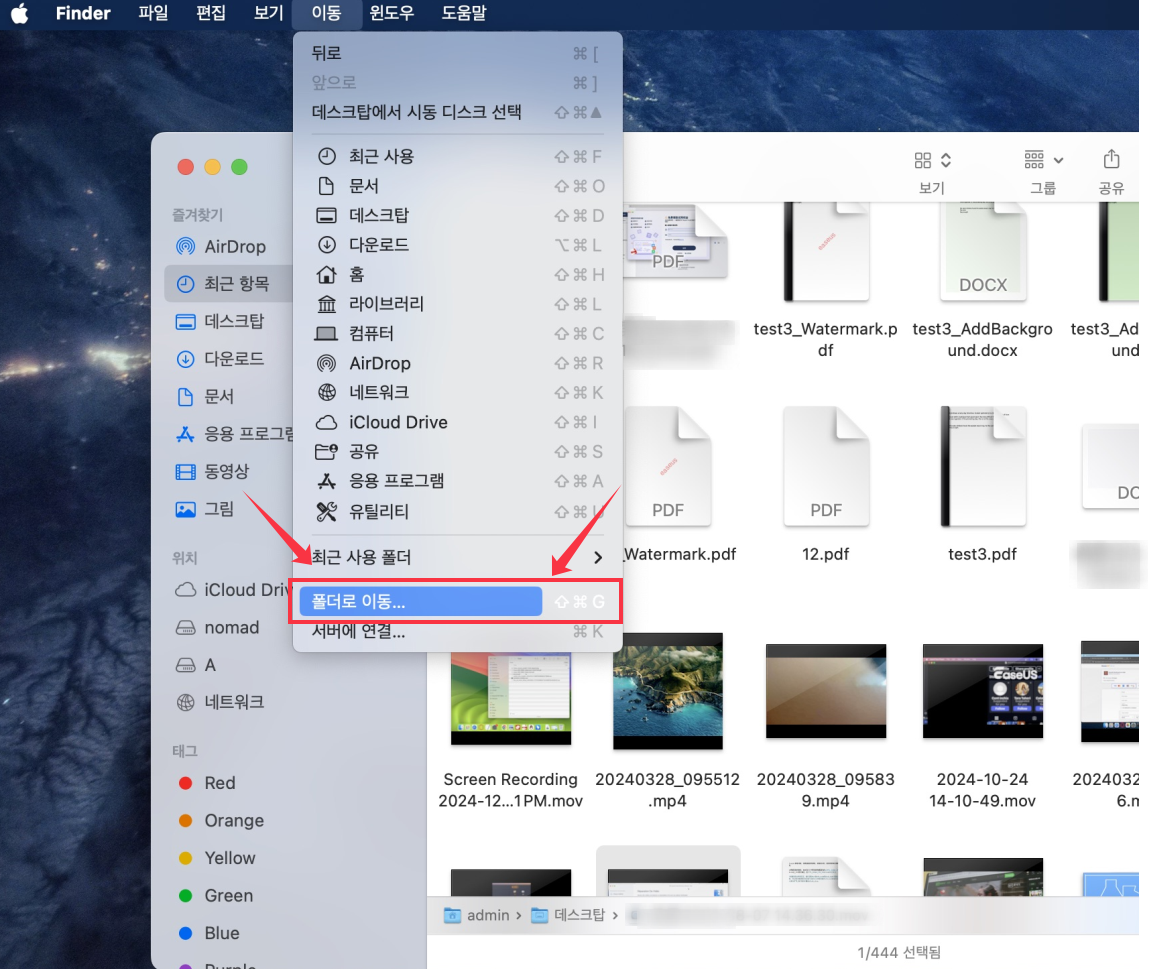Open the '윈도우' menu in the menu bar
This screenshot has width=1152, height=969.
391,14
